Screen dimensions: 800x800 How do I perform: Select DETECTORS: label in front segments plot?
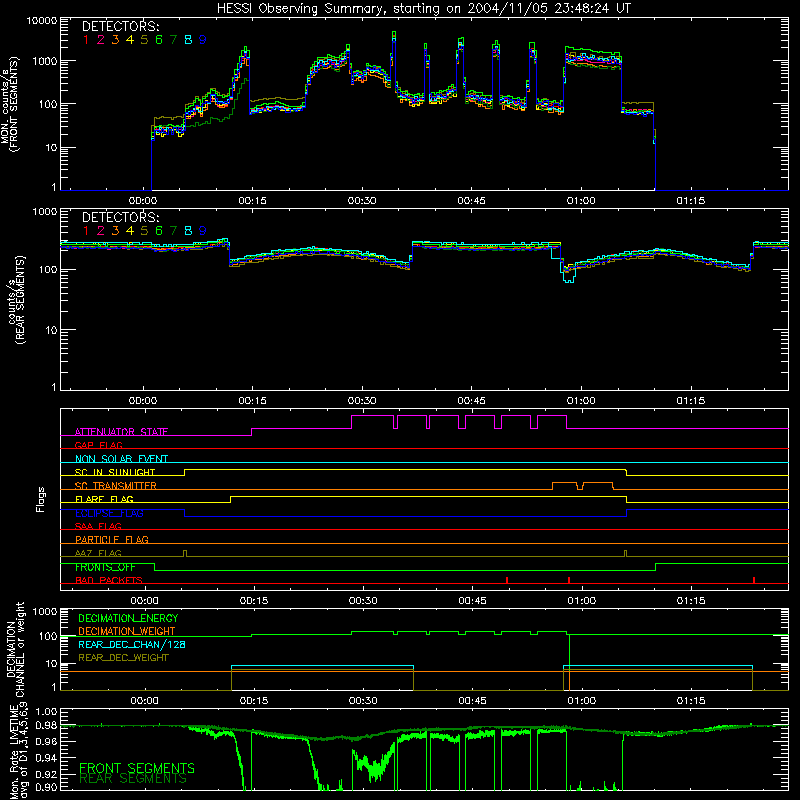tap(120, 26)
